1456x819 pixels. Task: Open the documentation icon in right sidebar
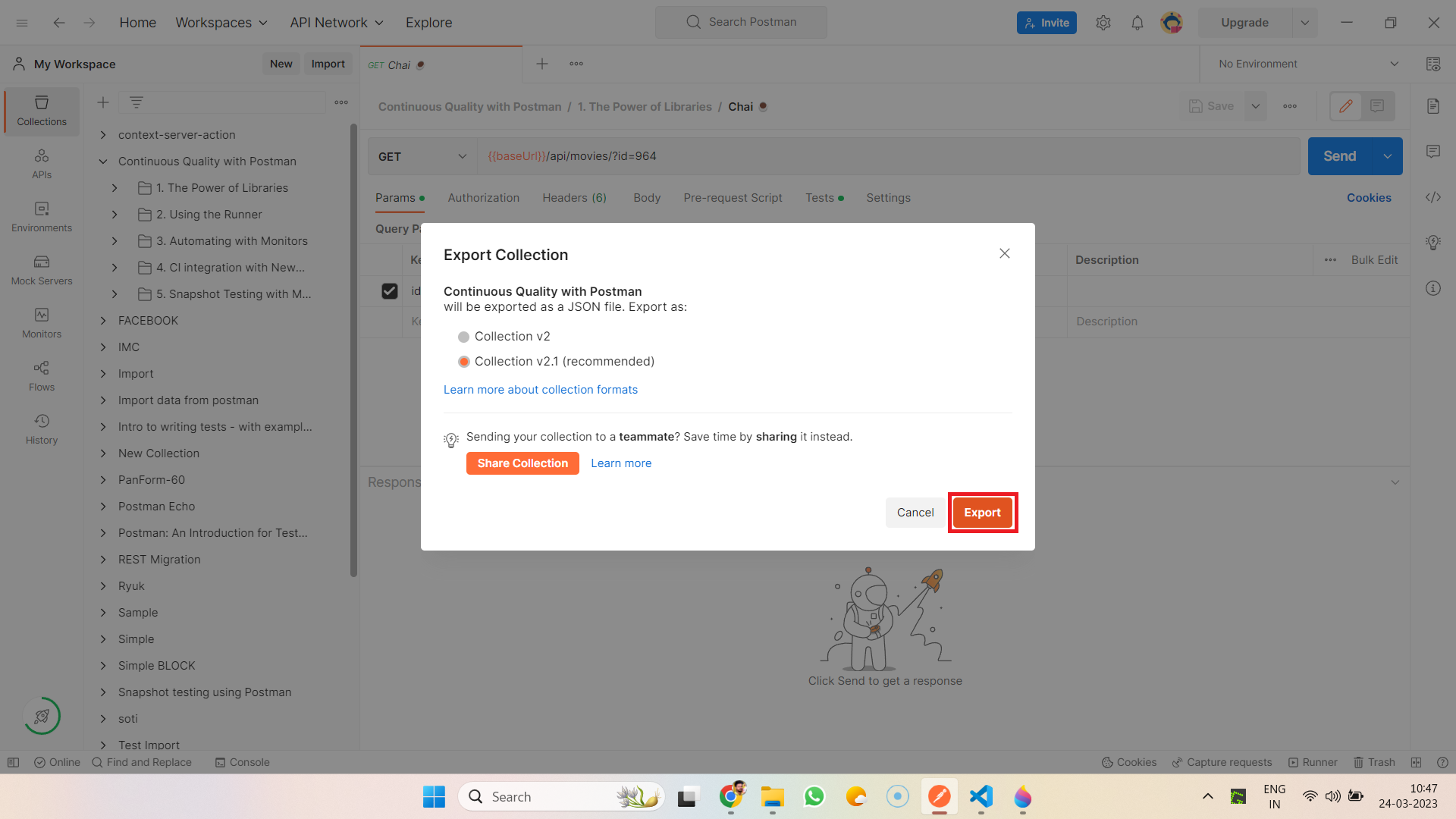click(1433, 106)
